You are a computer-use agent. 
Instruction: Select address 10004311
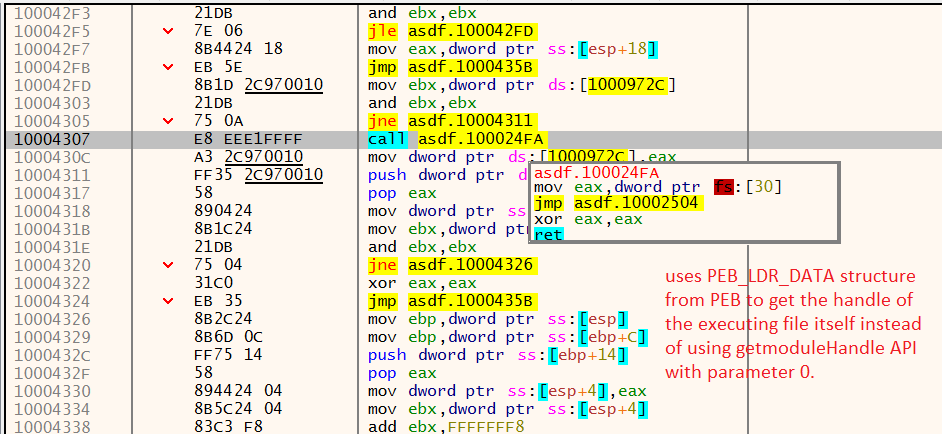(x=52, y=175)
